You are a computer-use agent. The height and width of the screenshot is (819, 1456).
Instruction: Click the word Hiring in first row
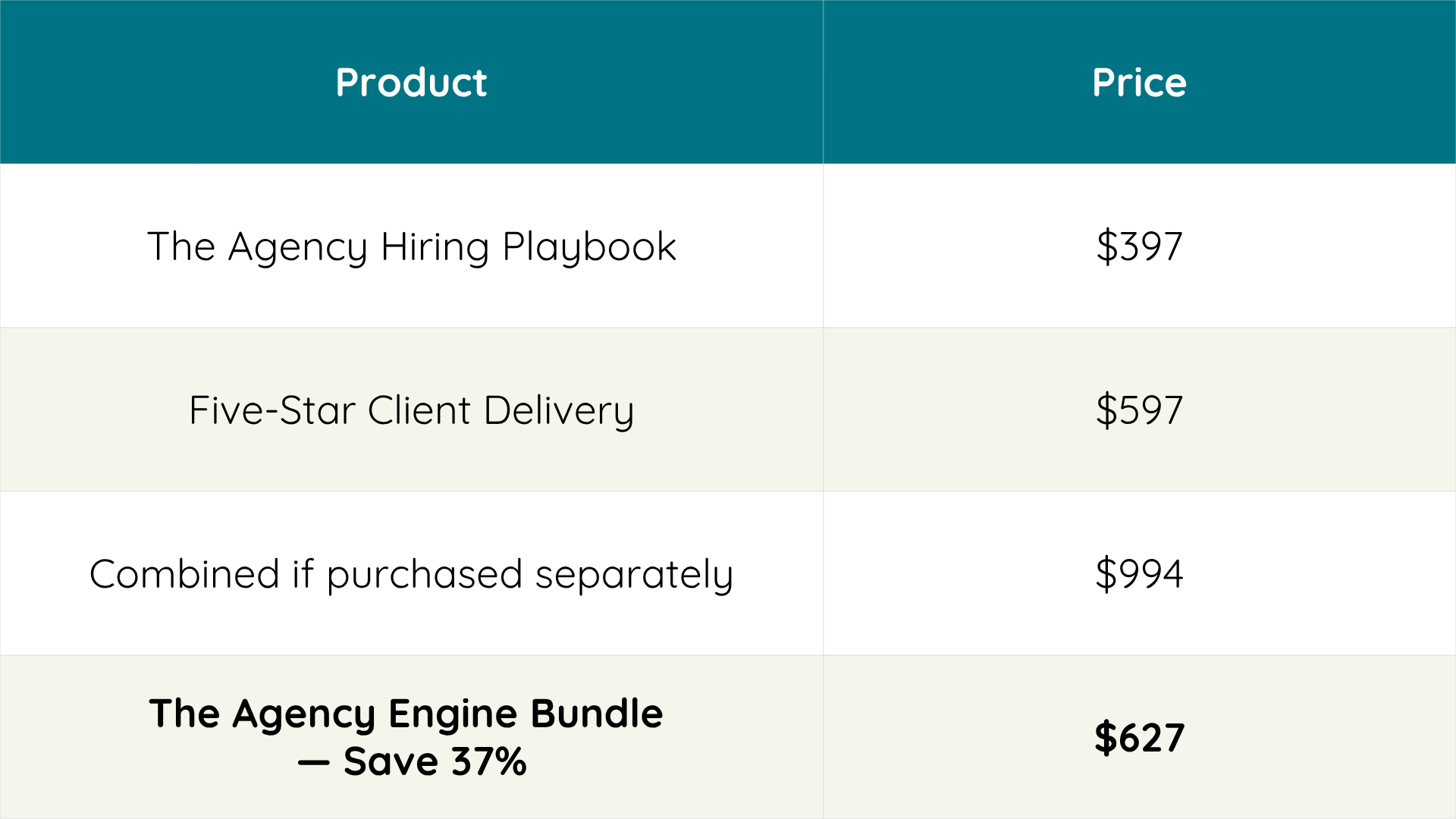tap(435, 247)
